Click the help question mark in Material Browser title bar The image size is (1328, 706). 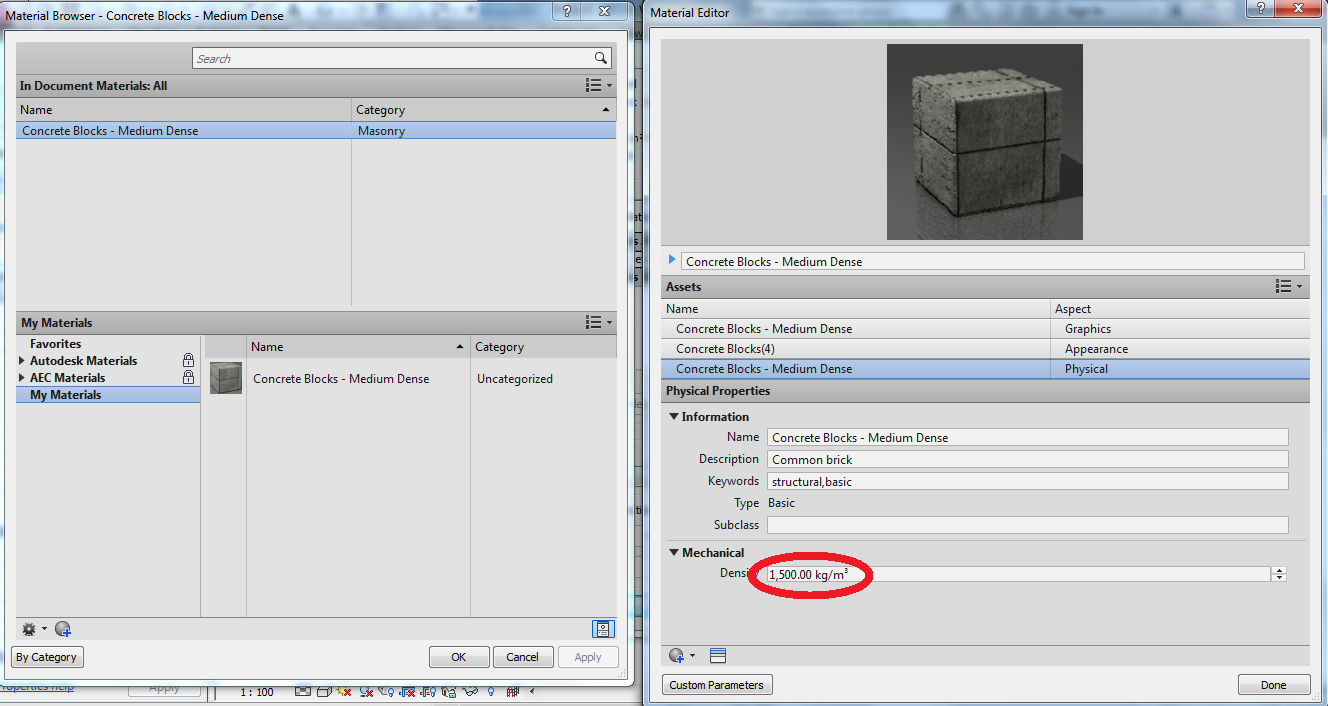(567, 11)
